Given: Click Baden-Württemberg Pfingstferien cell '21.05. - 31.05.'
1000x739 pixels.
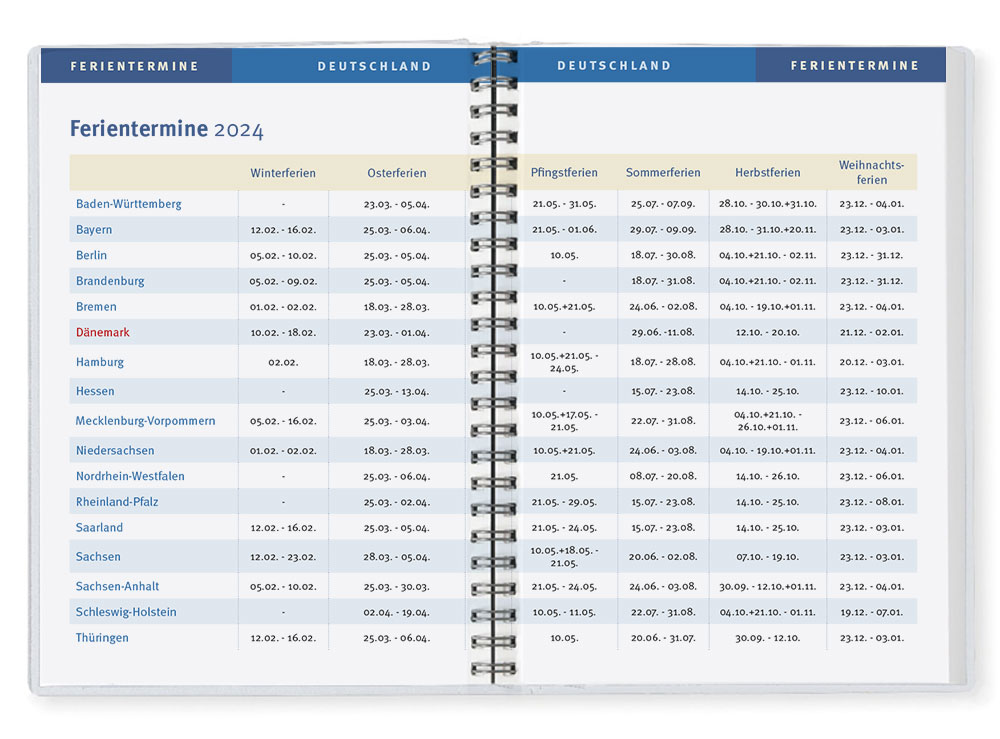Looking at the screenshot, I should [564, 204].
